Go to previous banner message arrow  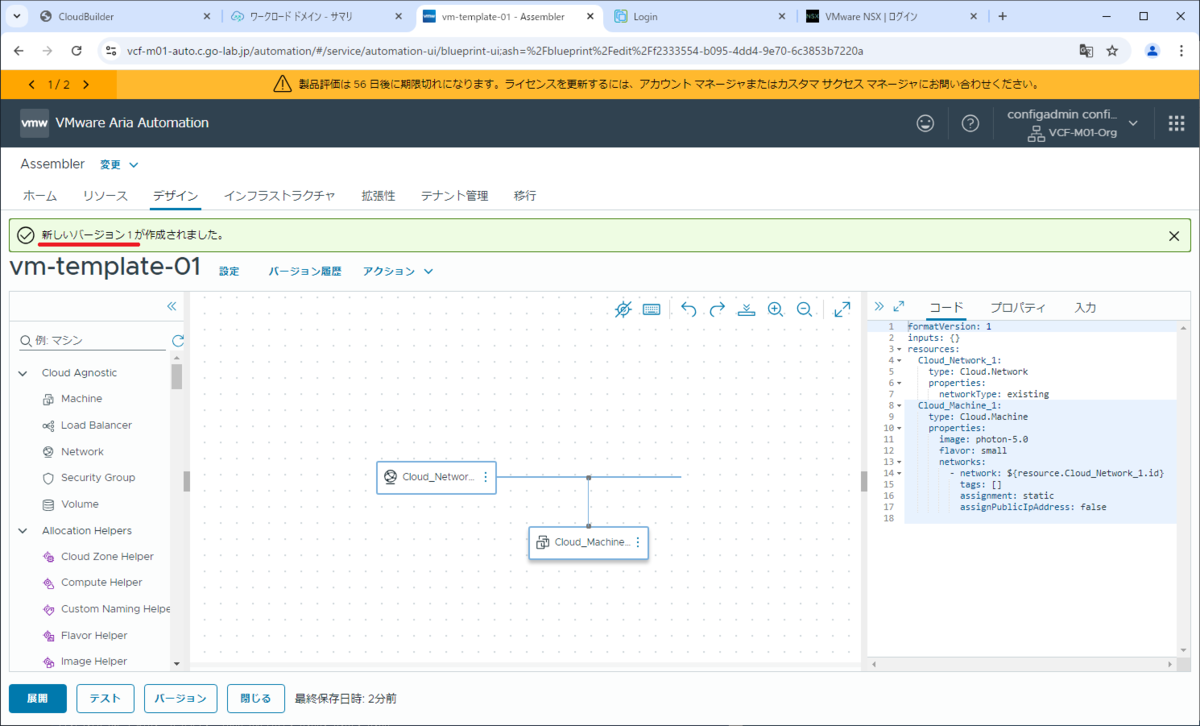pyautogui.click(x=32, y=85)
